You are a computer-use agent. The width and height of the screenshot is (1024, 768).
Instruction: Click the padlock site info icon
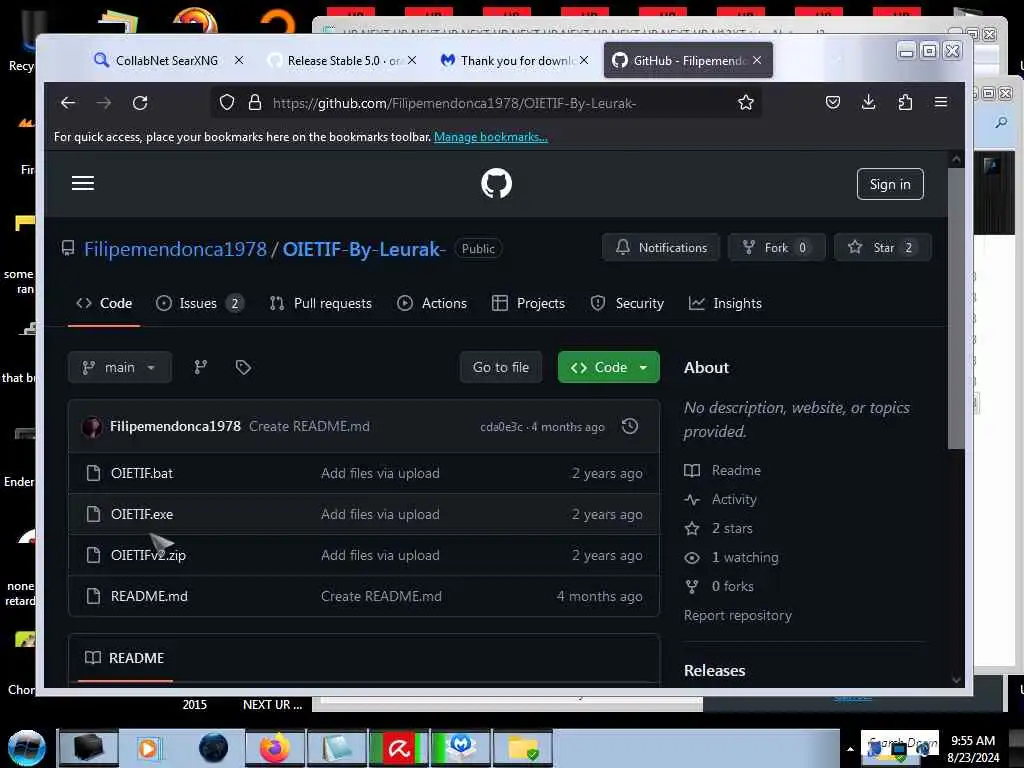tap(255, 103)
